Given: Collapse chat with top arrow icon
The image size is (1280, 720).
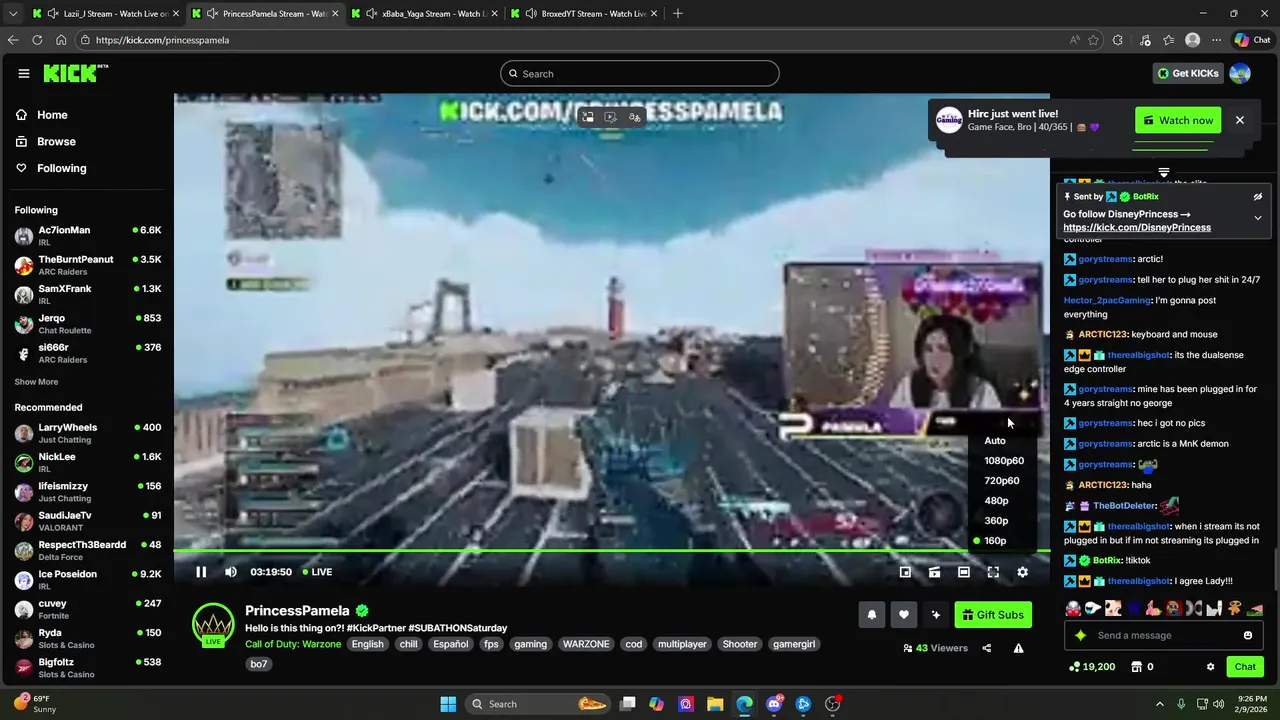Looking at the screenshot, I should 1163,173.
